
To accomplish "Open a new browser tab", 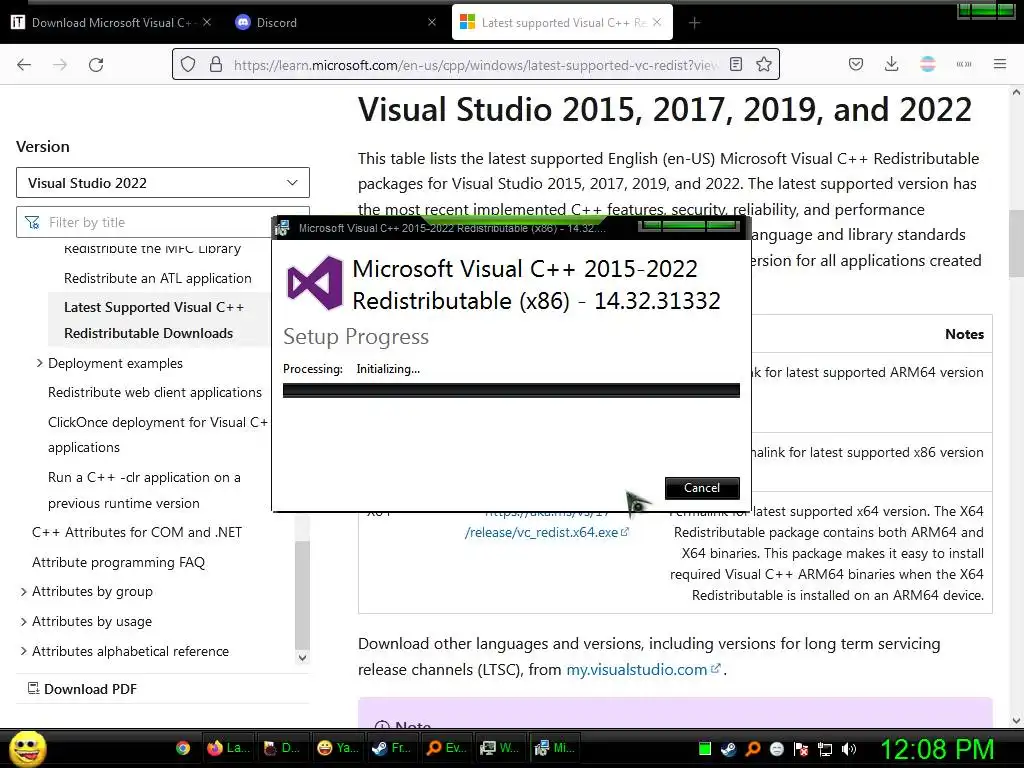I will [x=694, y=23].
